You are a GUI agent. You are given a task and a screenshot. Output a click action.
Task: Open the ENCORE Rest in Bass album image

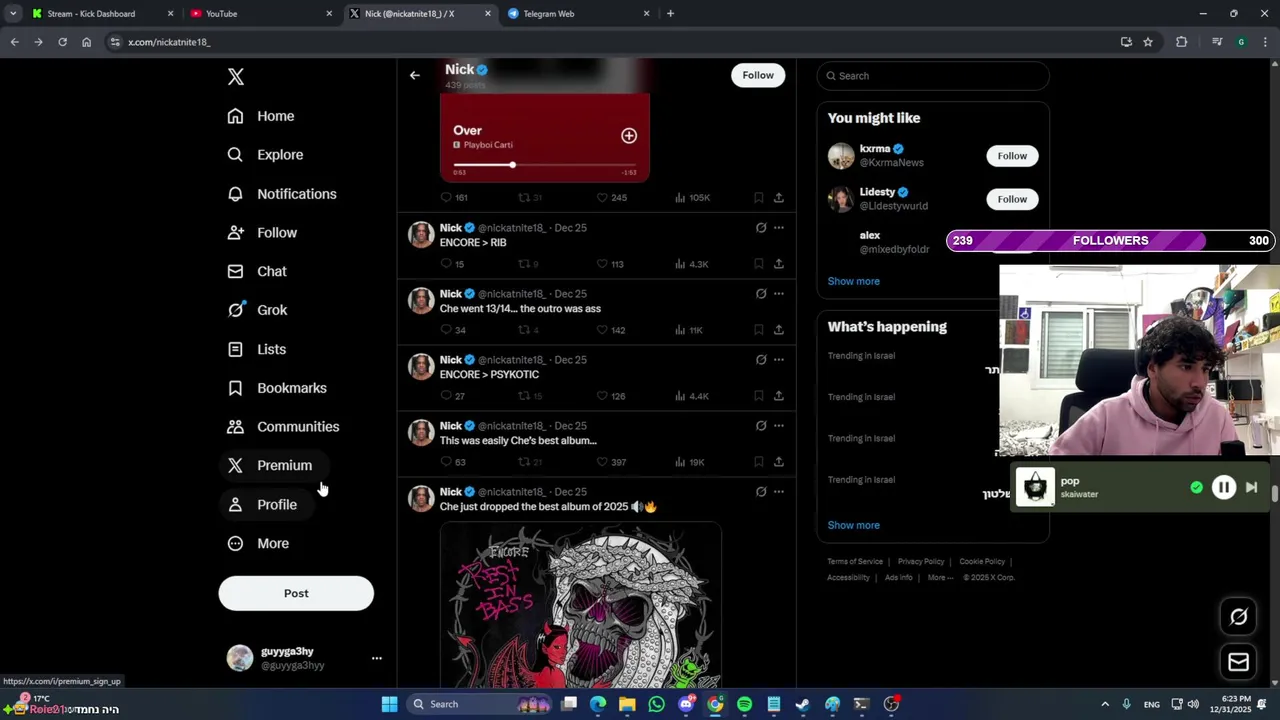[x=580, y=605]
